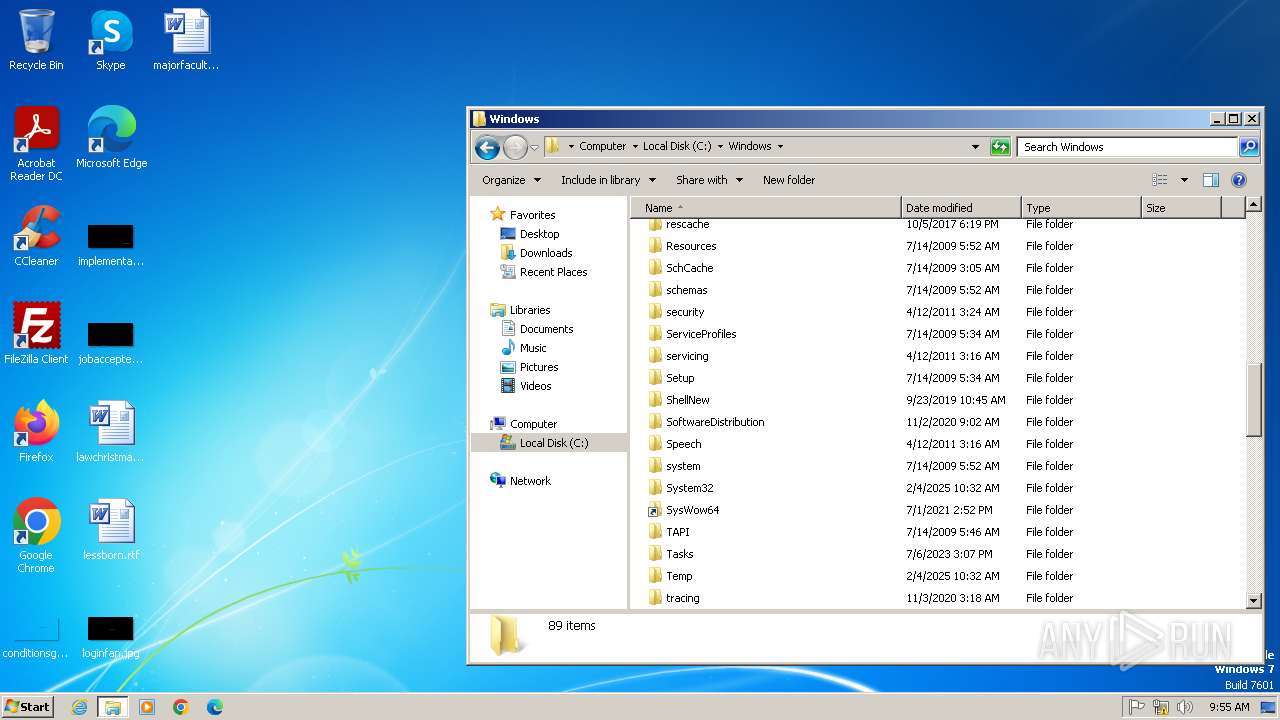Open the Recycle Bin desktop icon
Image resolution: width=1280 pixels, height=720 pixels.
point(36,40)
